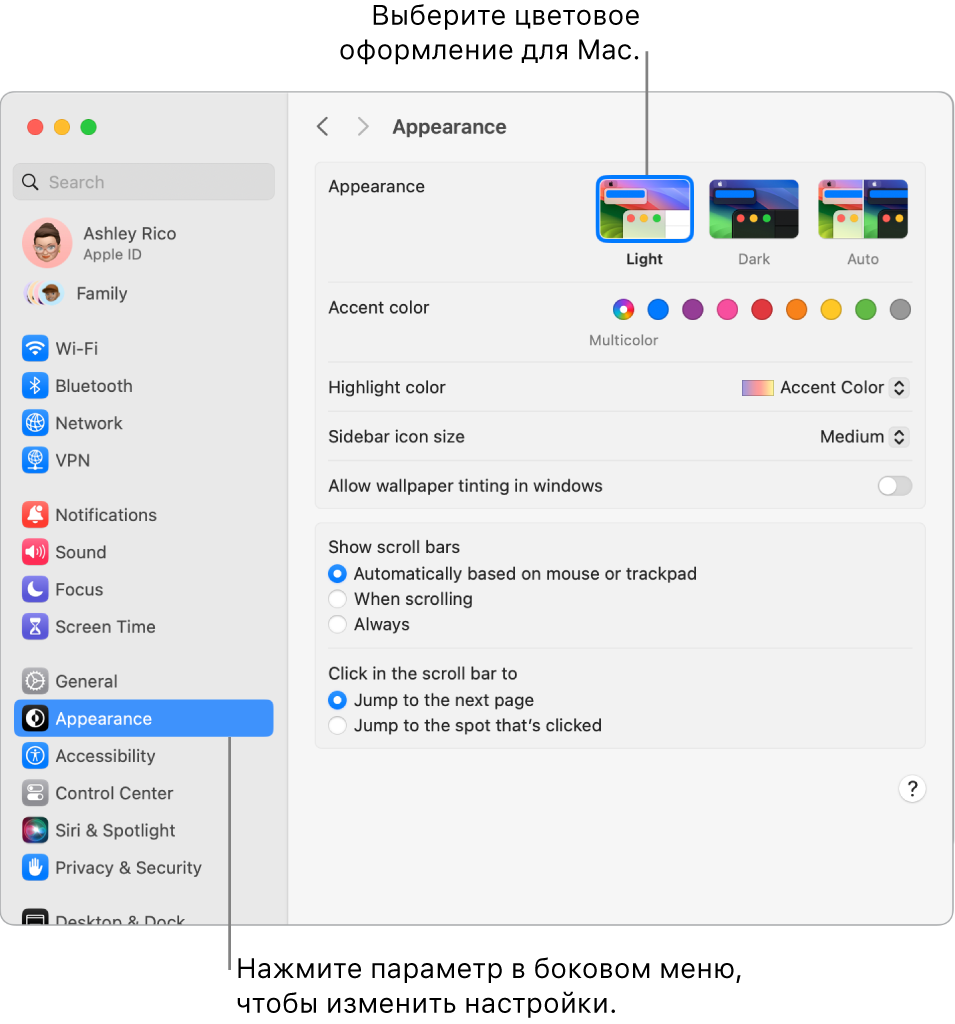Click the Screen Time hourglass icon
955x1024 pixels.
(x=35, y=626)
